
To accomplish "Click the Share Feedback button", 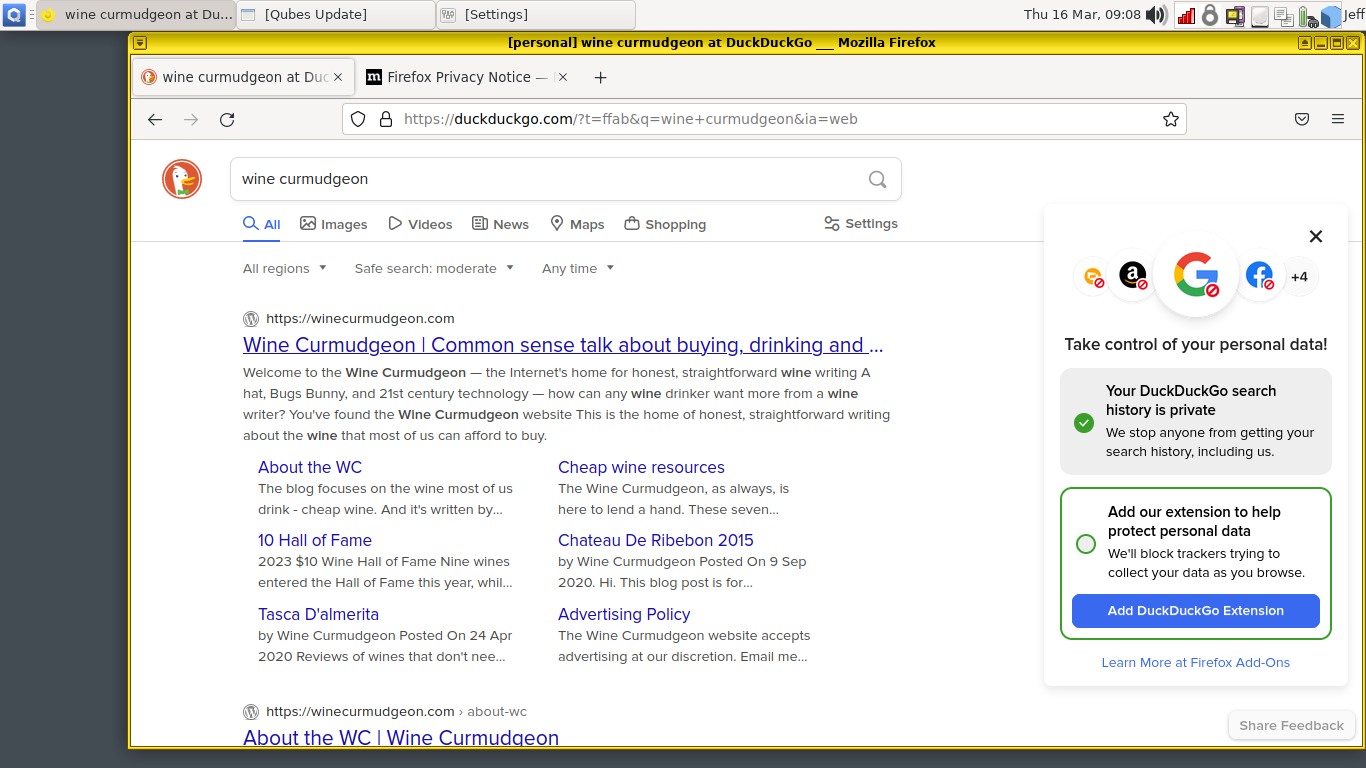I will coord(1291,726).
